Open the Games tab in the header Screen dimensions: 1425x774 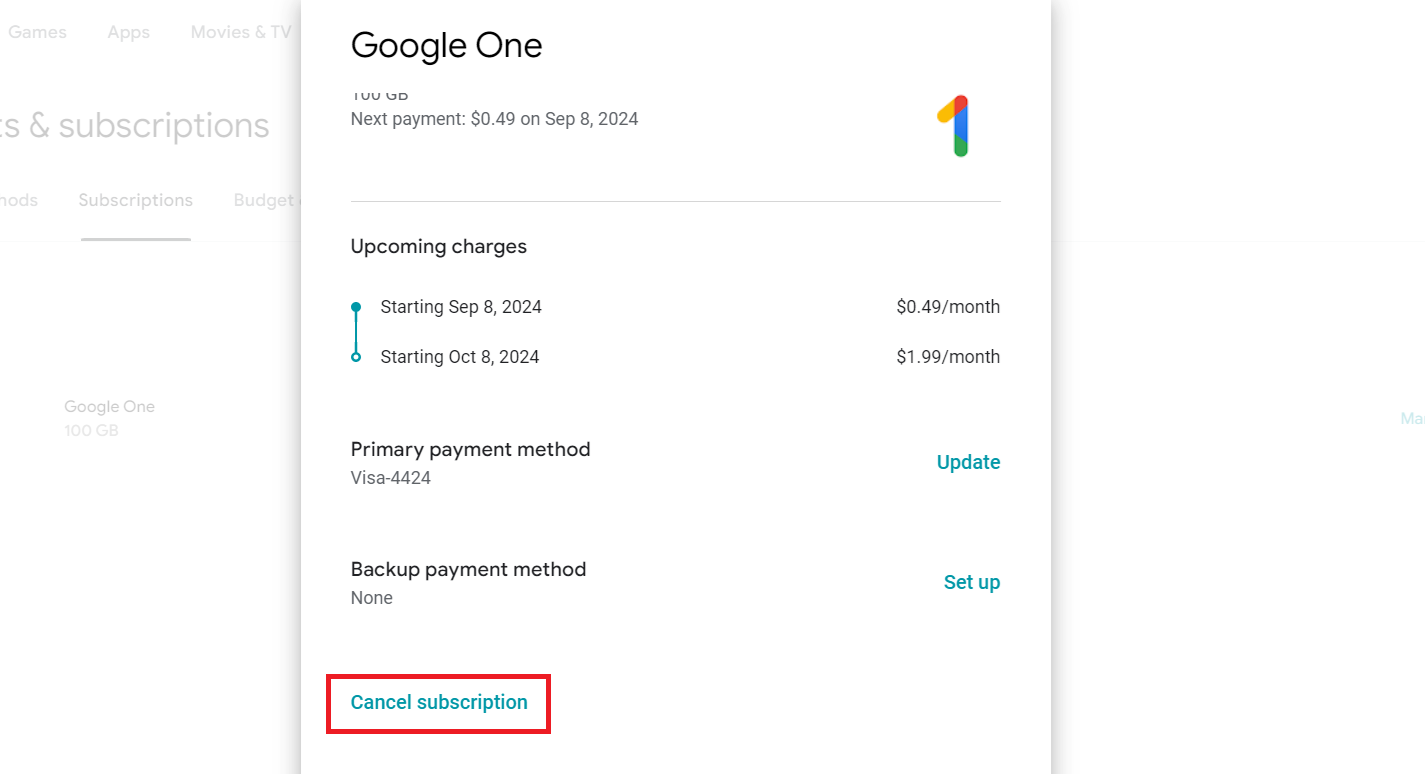pos(37,32)
